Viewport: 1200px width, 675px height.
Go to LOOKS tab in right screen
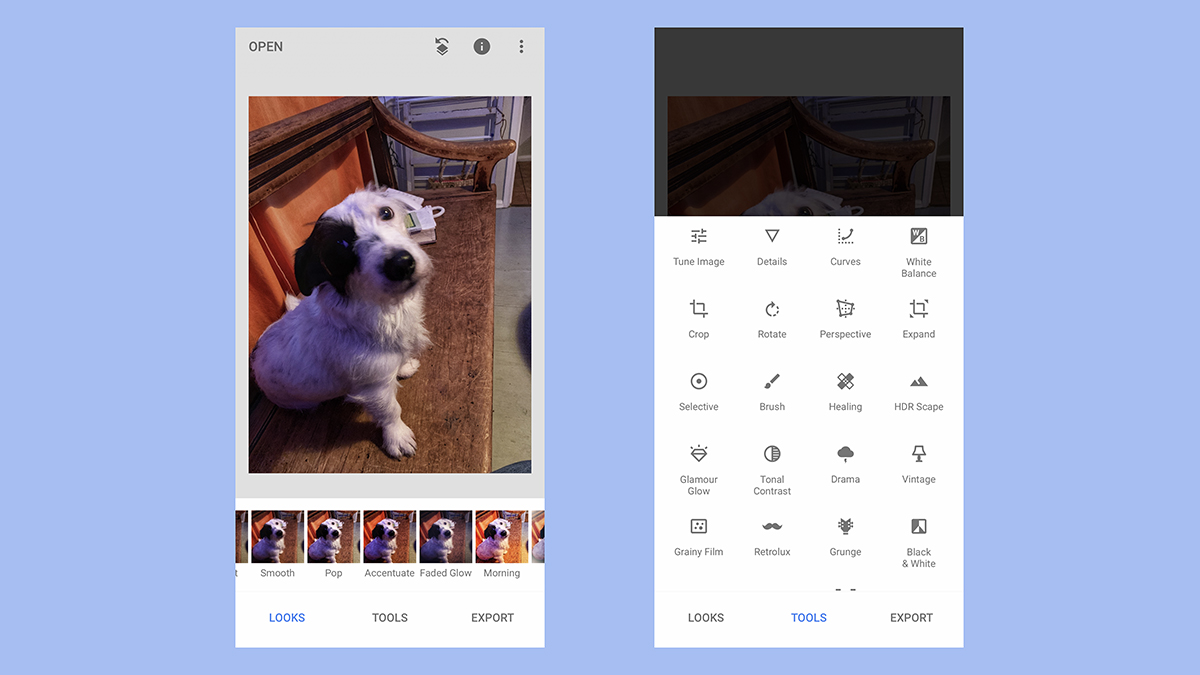706,618
